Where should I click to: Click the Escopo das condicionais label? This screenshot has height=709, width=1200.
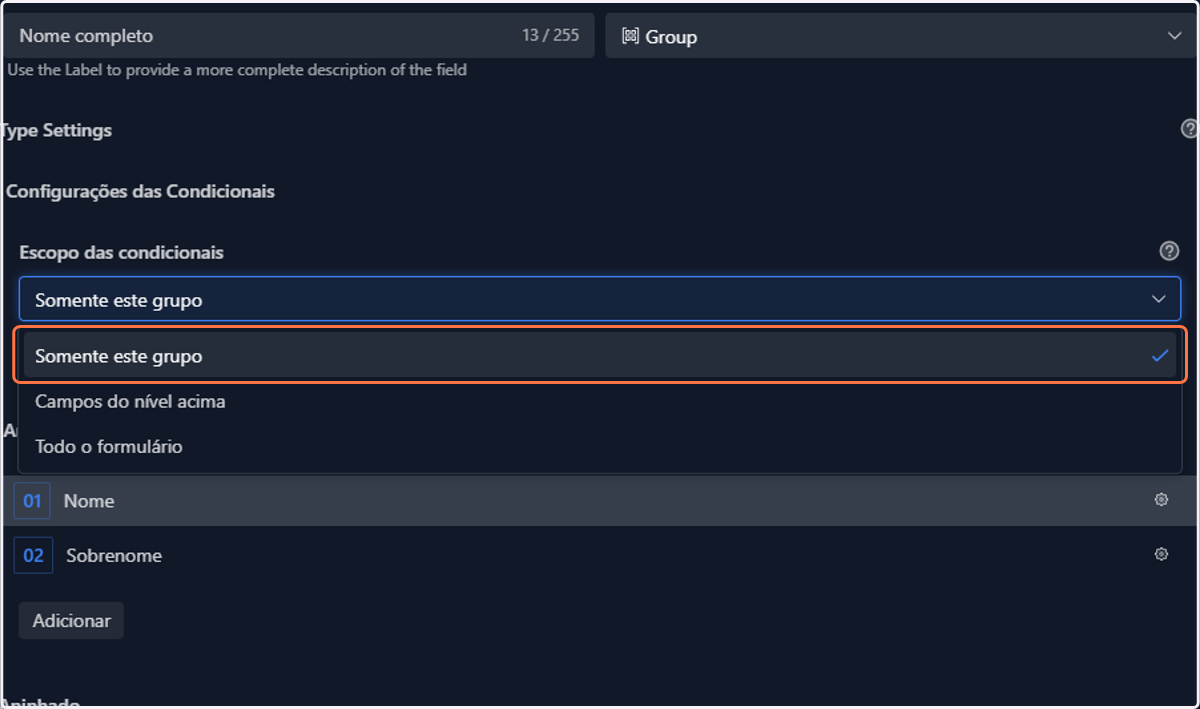coord(121,252)
